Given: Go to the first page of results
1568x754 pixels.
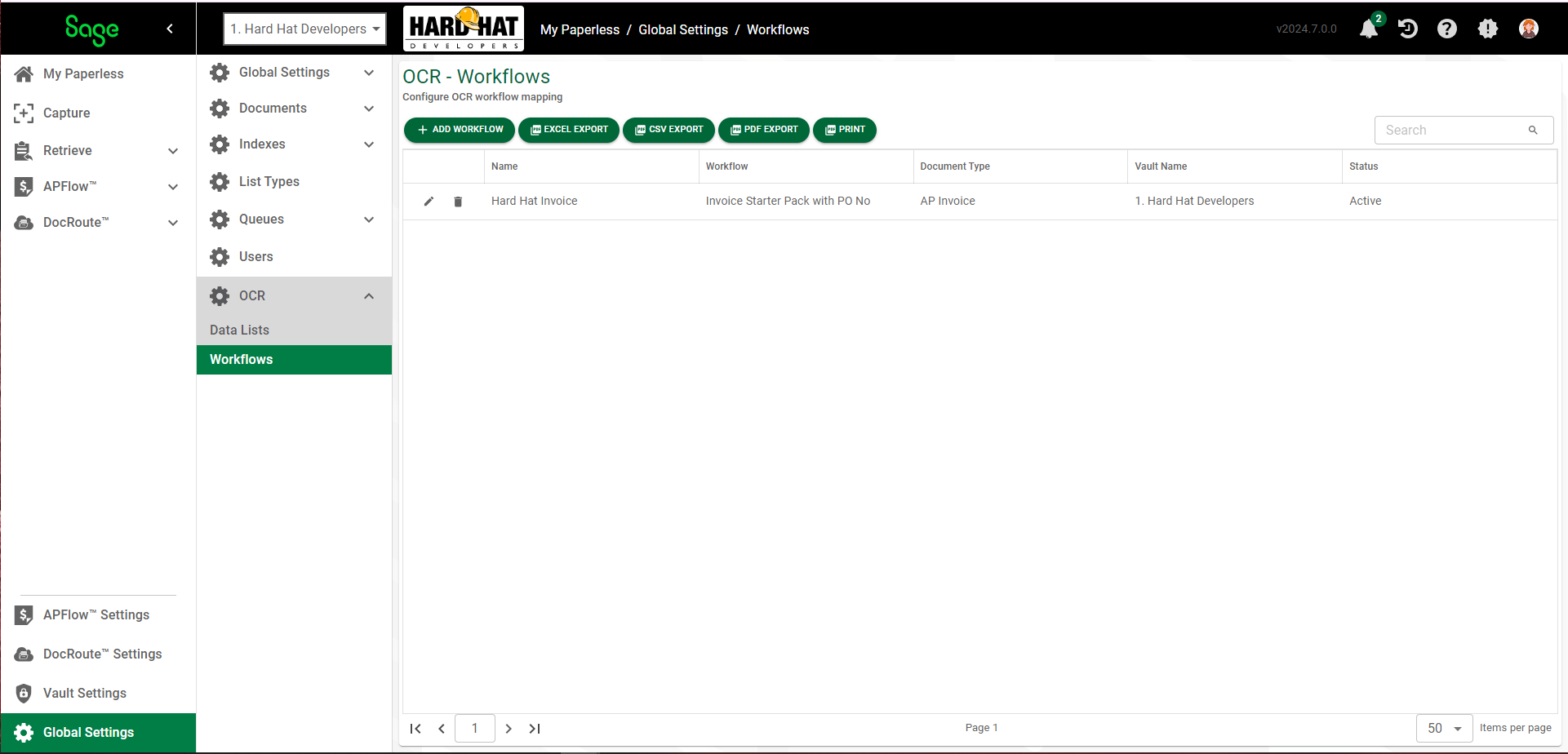Looking at the screenshot, I should (415, 729).
